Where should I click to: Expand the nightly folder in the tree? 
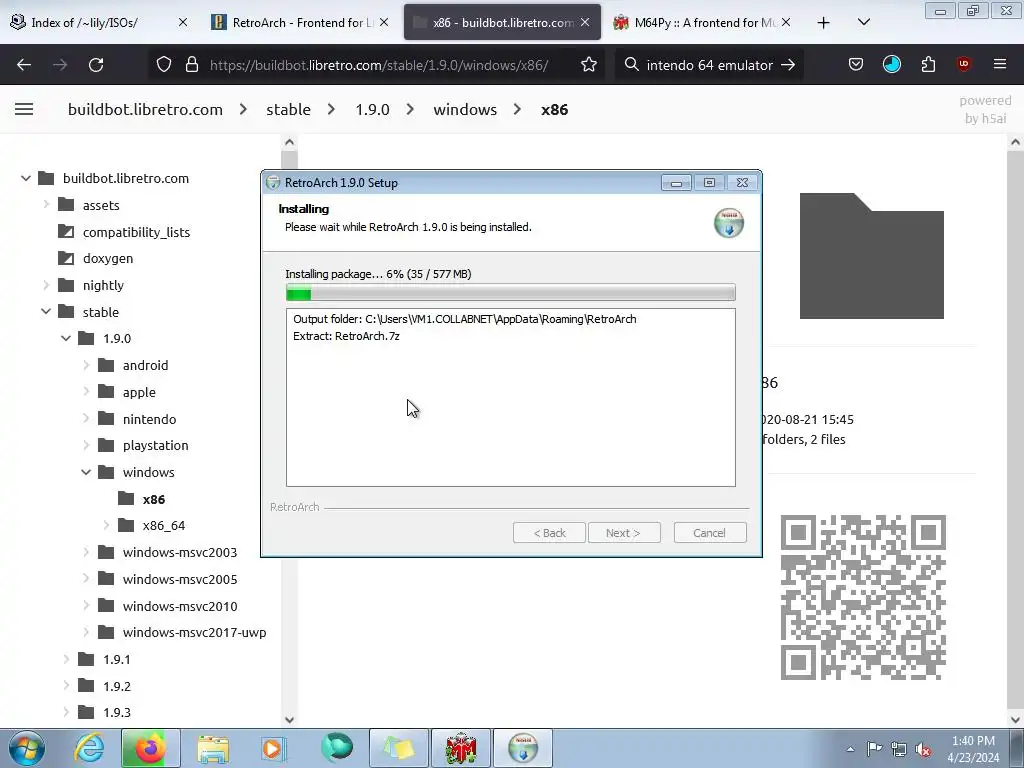46,285
